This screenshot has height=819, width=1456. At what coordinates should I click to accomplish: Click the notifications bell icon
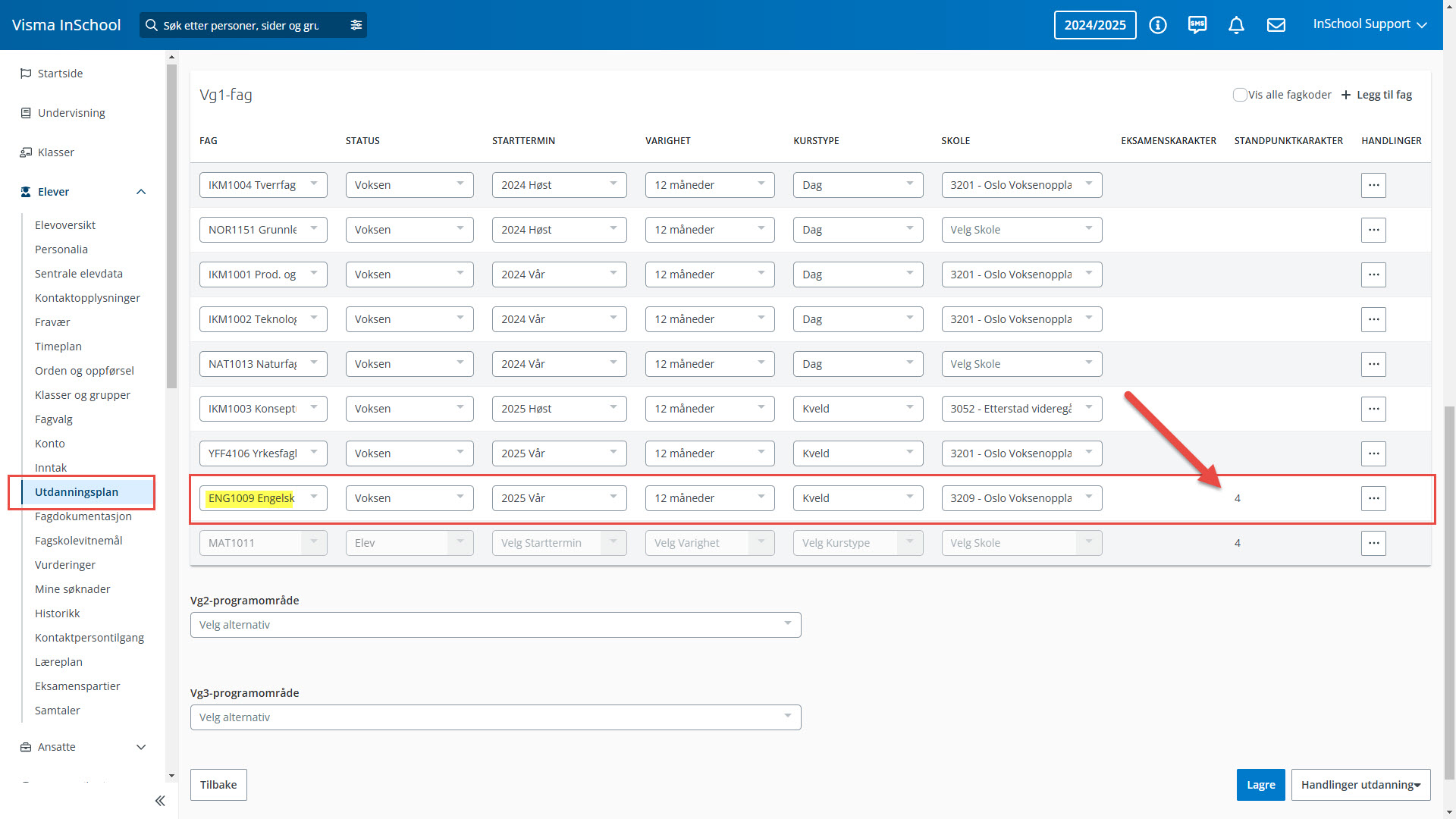pos(1236,25)
